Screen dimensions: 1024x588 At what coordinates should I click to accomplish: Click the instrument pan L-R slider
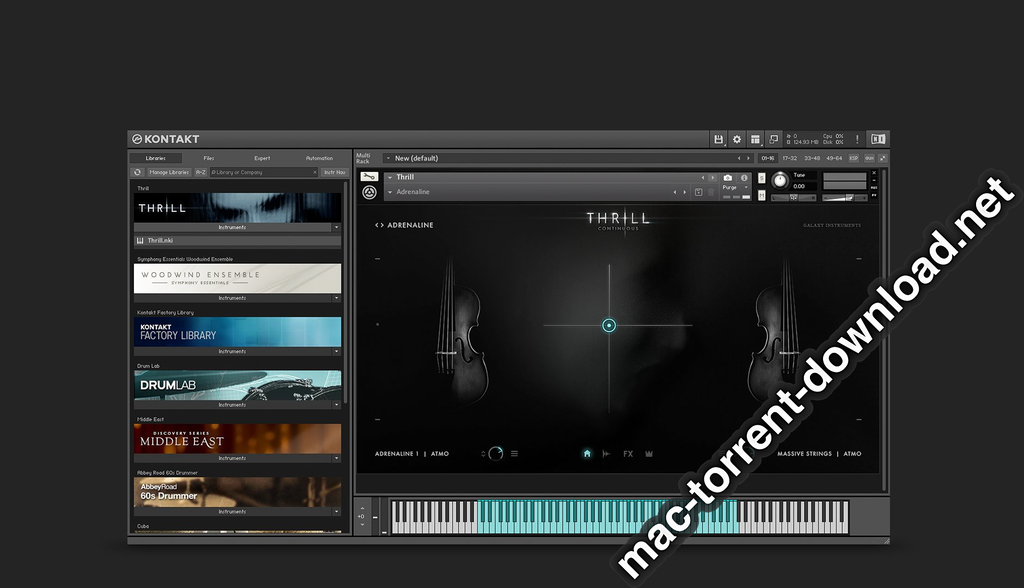[793, 197]
